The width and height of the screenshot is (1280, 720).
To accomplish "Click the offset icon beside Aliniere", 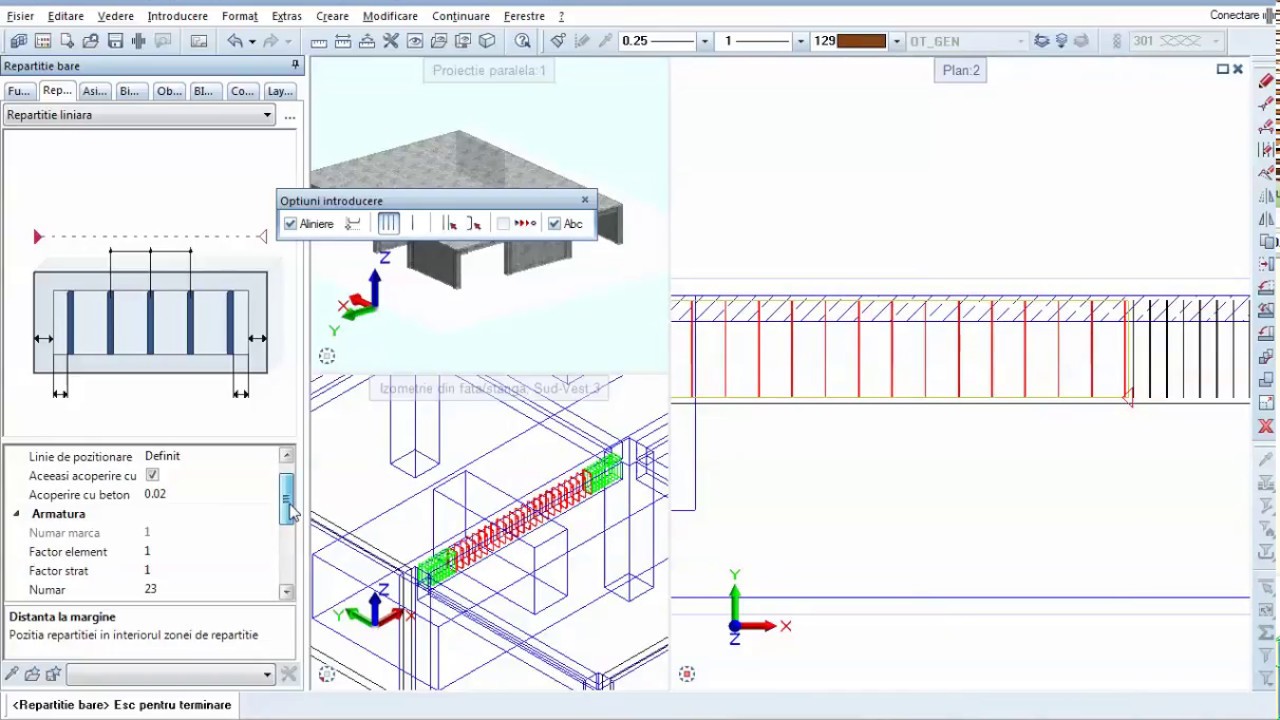I will [353, 224].
